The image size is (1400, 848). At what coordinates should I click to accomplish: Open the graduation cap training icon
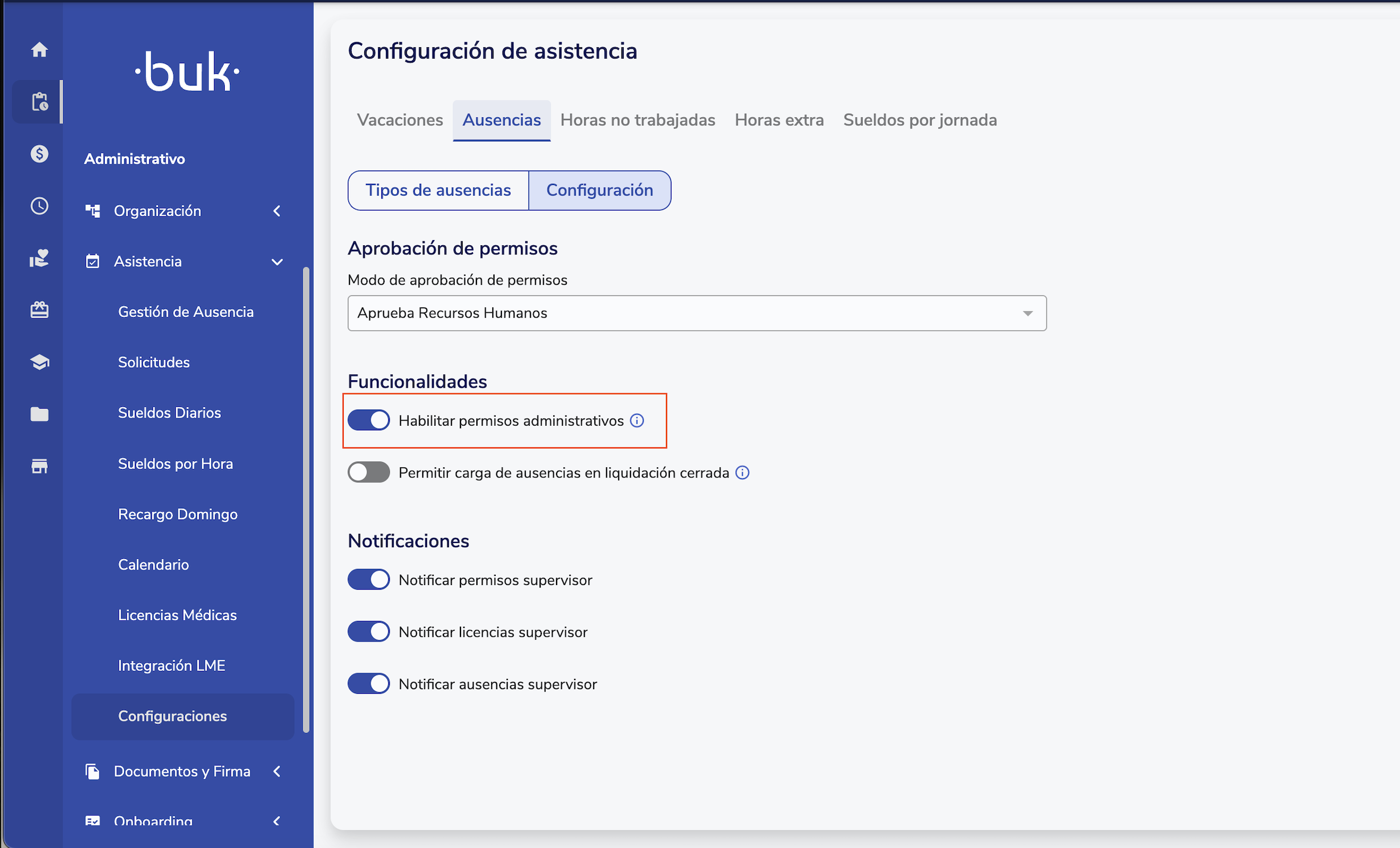pos(39,362)
